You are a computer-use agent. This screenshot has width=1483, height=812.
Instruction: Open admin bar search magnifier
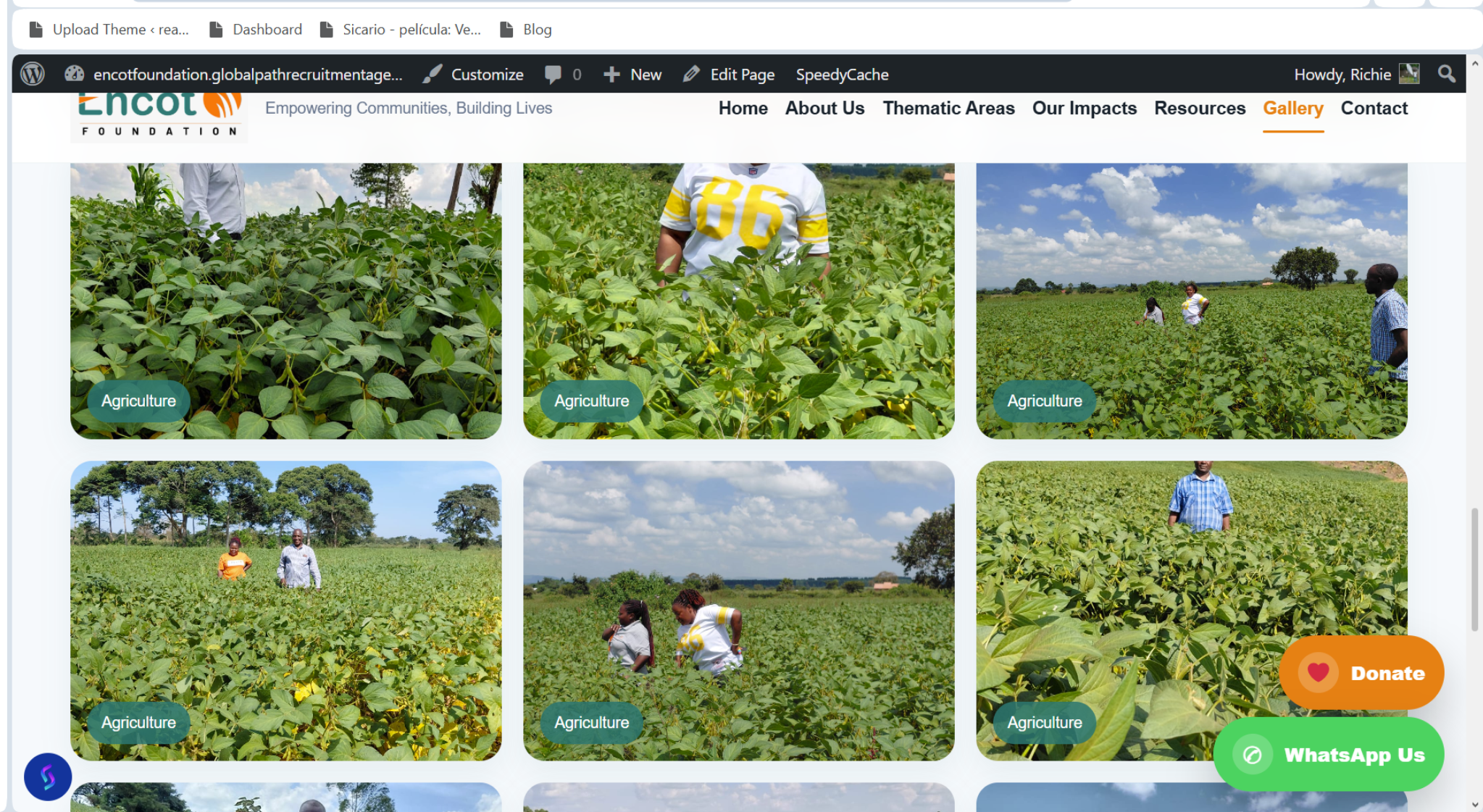point(1446,74)
